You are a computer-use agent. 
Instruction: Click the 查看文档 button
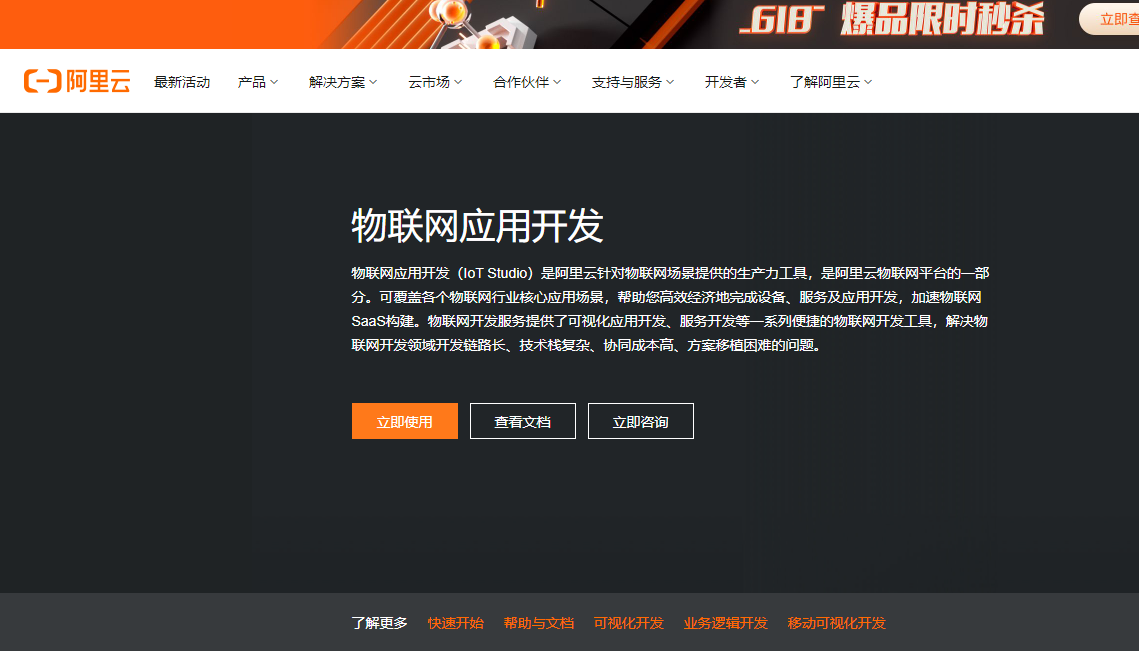pyautogui.click(x=523, y=421)
